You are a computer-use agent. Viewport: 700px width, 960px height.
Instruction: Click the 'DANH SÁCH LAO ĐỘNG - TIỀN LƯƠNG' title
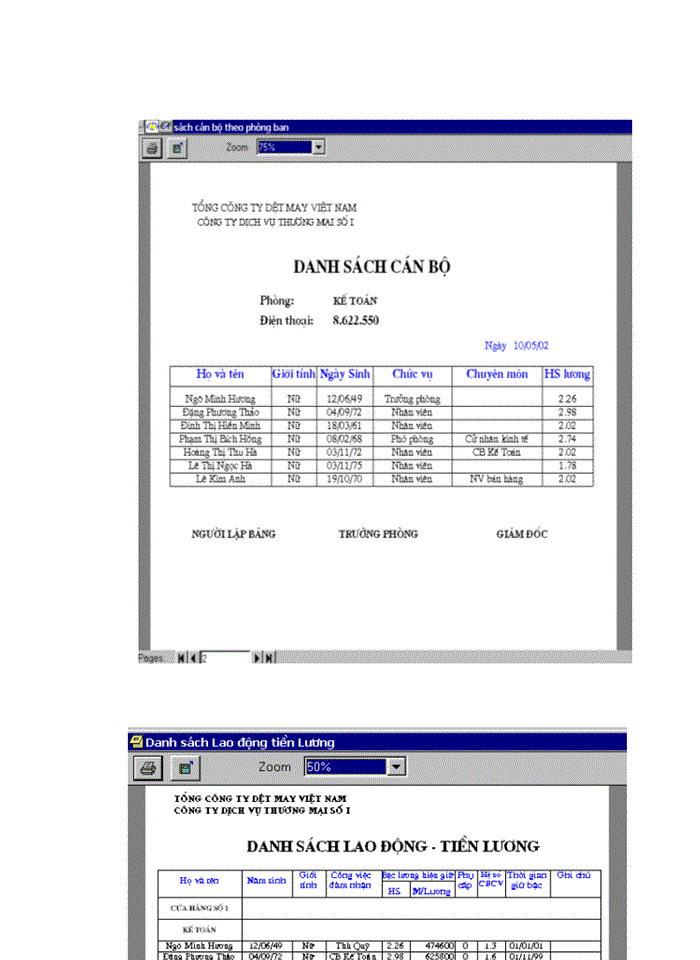(x=393, y=846)
